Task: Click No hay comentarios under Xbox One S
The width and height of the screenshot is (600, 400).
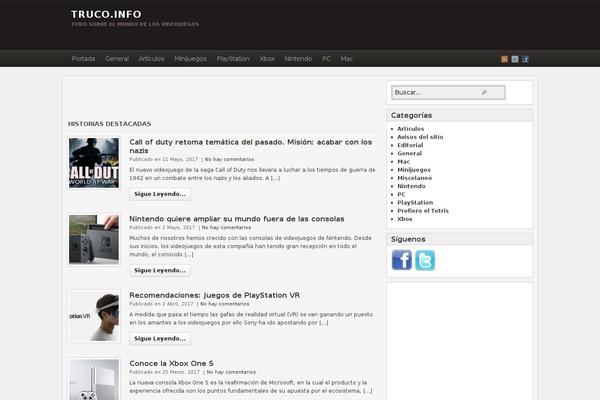Action: click(231, 372)
